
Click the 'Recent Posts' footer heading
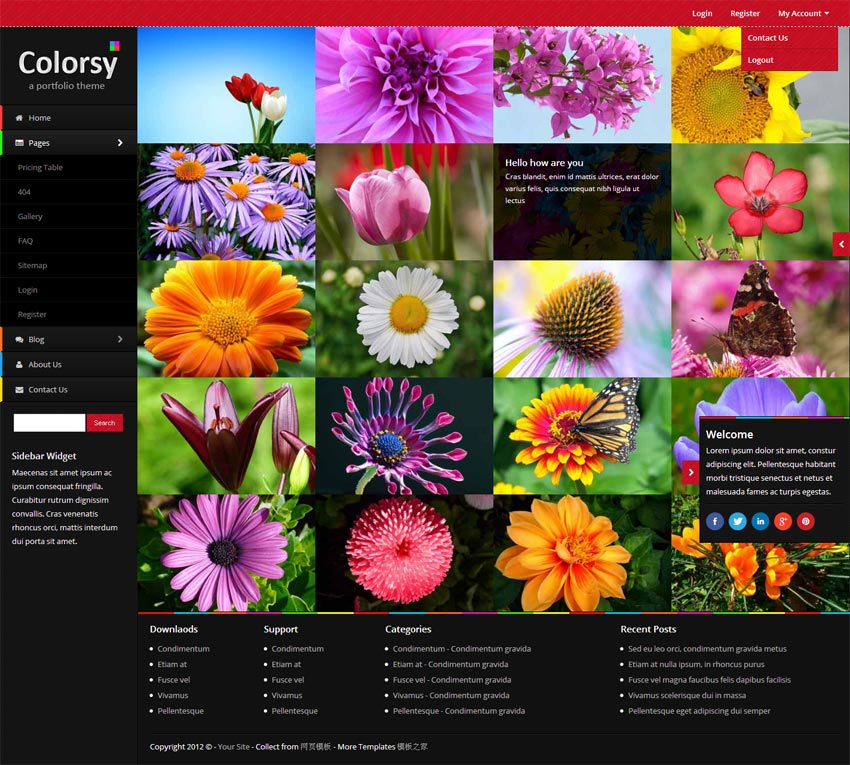tap(648, 629)
